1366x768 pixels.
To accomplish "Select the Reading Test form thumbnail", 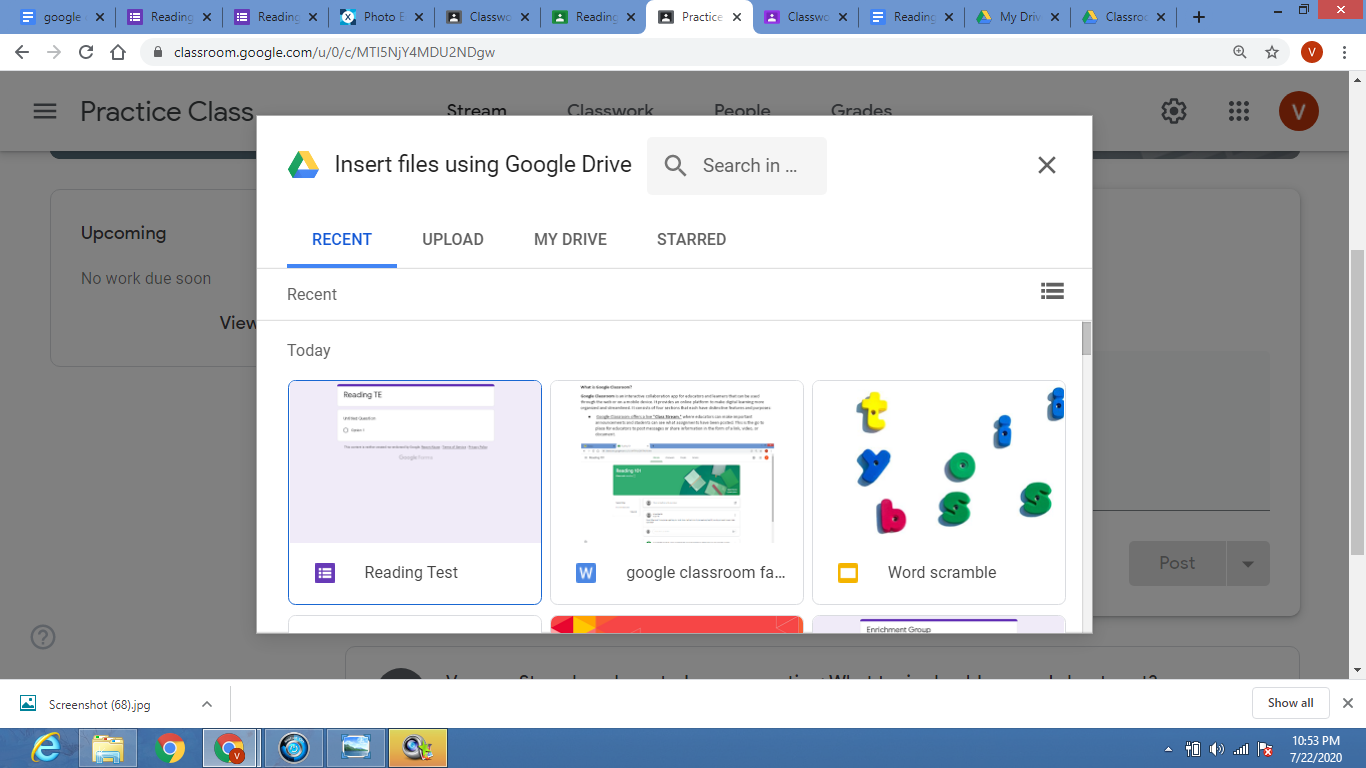I will [415, 492].
